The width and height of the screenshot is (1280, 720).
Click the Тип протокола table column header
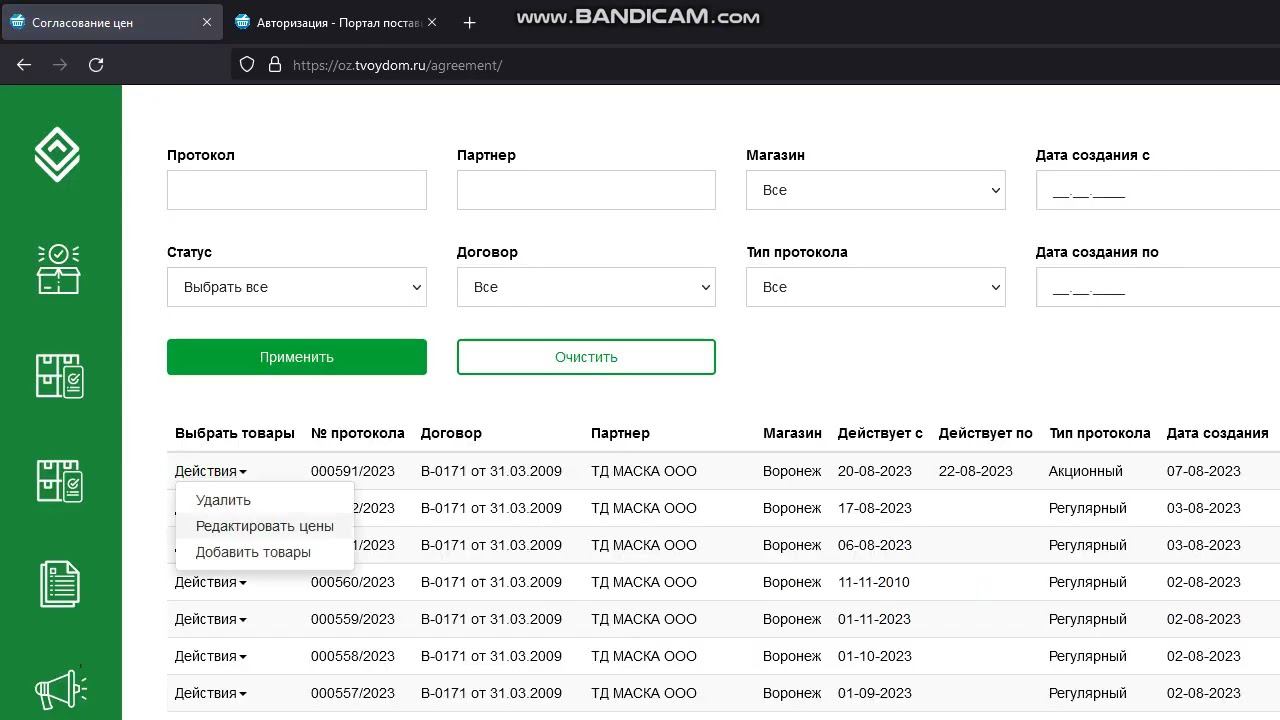(x=1100, y=433)
